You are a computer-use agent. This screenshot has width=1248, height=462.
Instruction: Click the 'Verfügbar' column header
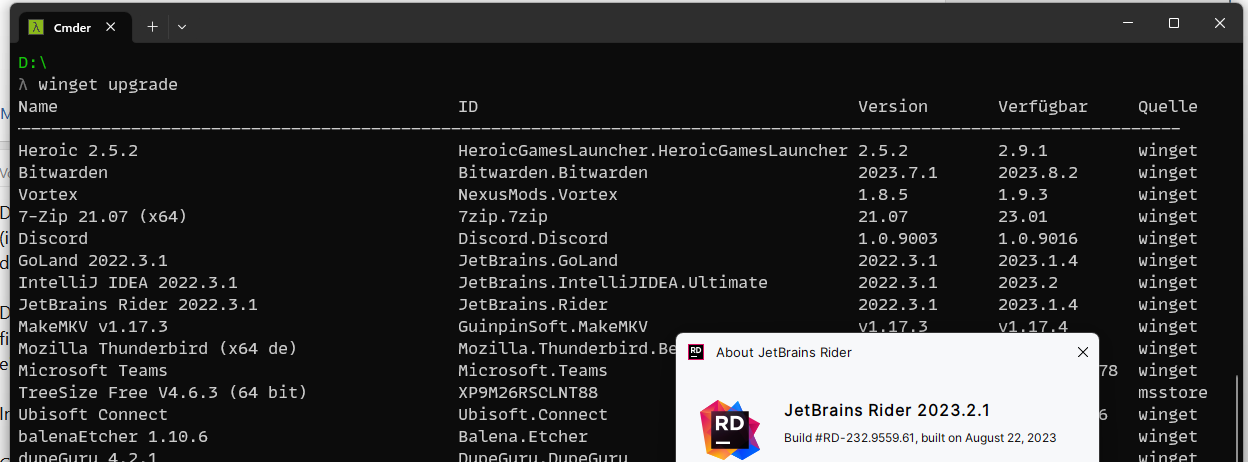(1043, 107)
